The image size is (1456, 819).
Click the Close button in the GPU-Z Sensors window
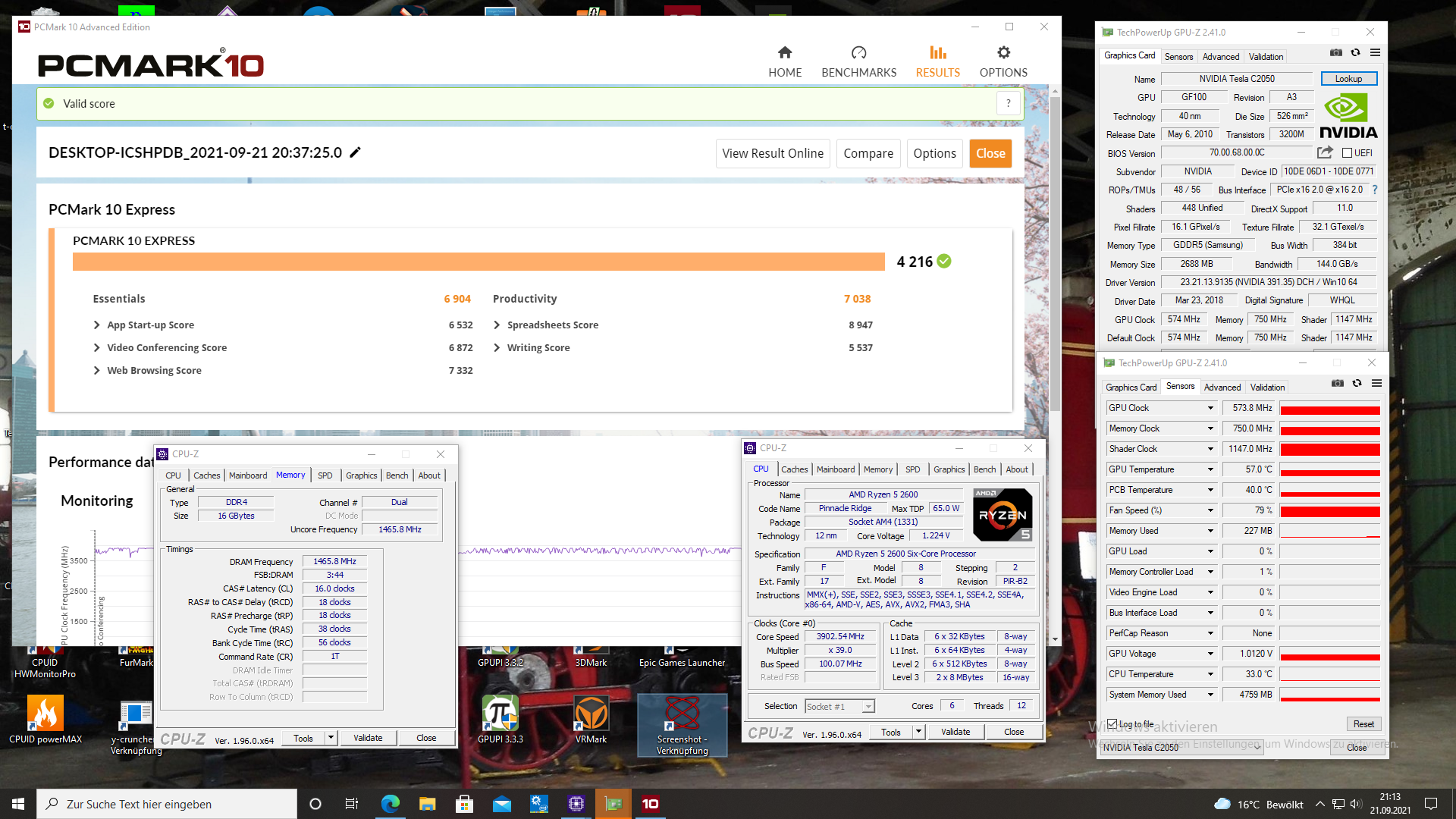(1357, 747)
